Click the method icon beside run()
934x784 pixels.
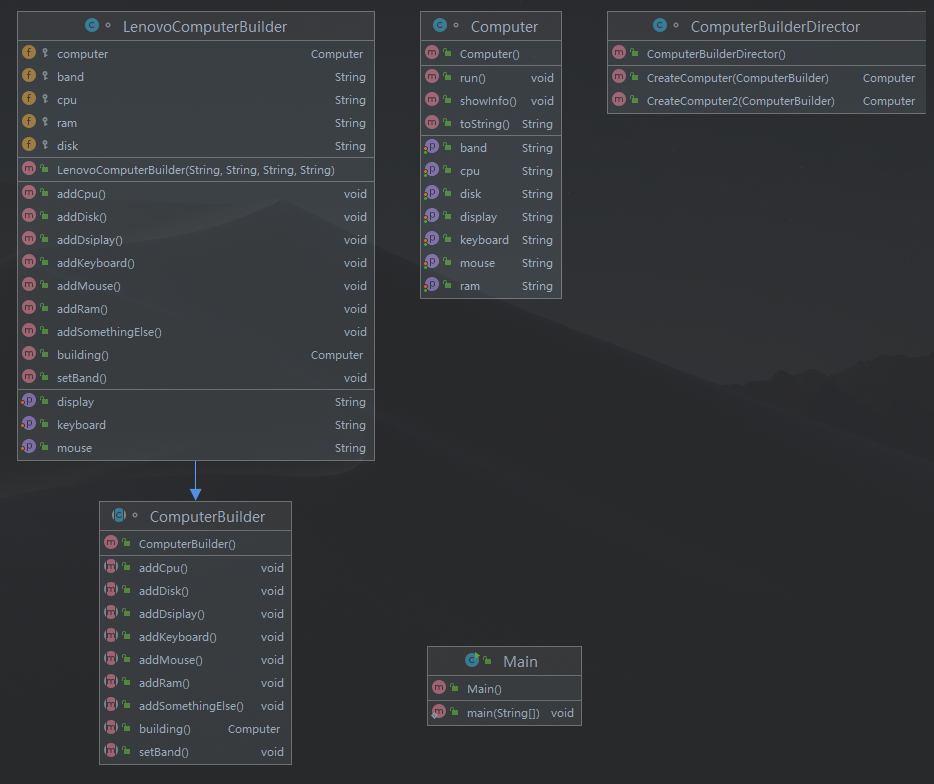click(432, 77)
